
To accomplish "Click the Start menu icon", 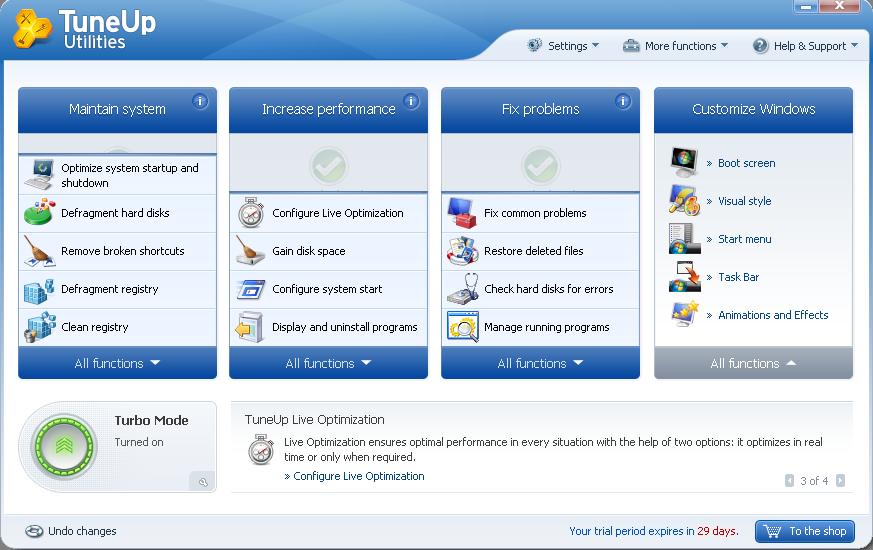I will tap(684, 238).
